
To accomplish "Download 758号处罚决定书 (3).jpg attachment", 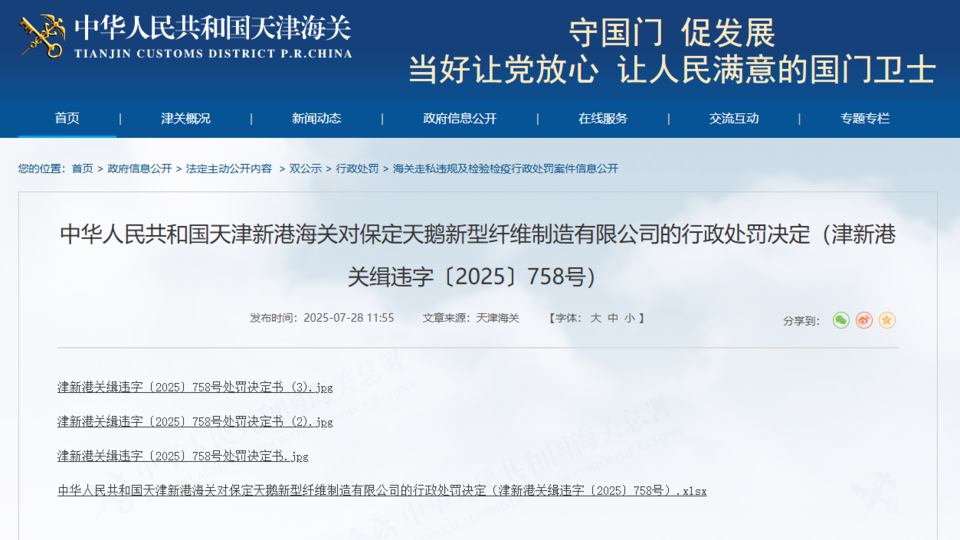I will point(195,387).
